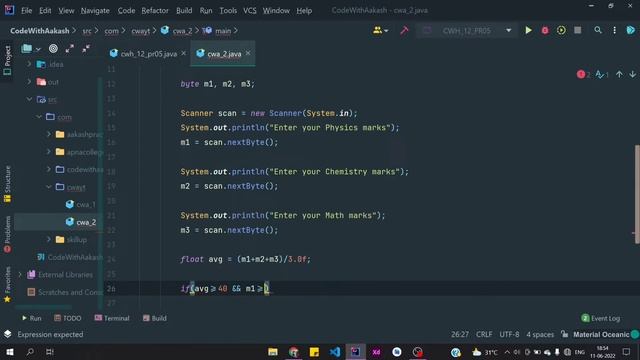640x360 pixels.
Task: Click the typo warning indicator in editor
Action: (x=602, y=74)
